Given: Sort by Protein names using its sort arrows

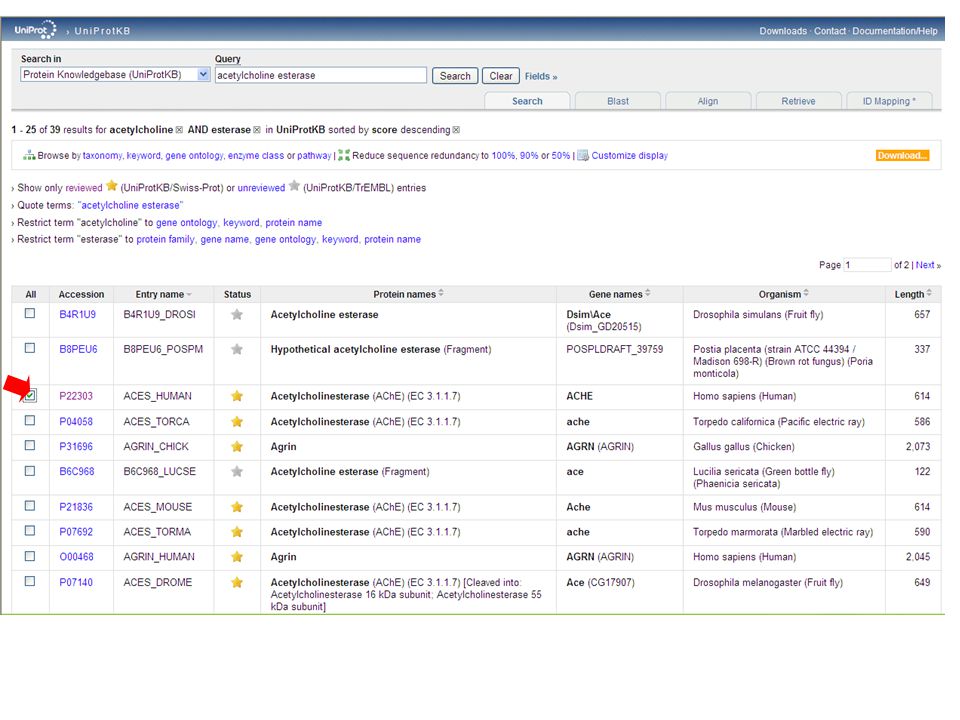Looking at the screenshot, I should pos(441,293).
